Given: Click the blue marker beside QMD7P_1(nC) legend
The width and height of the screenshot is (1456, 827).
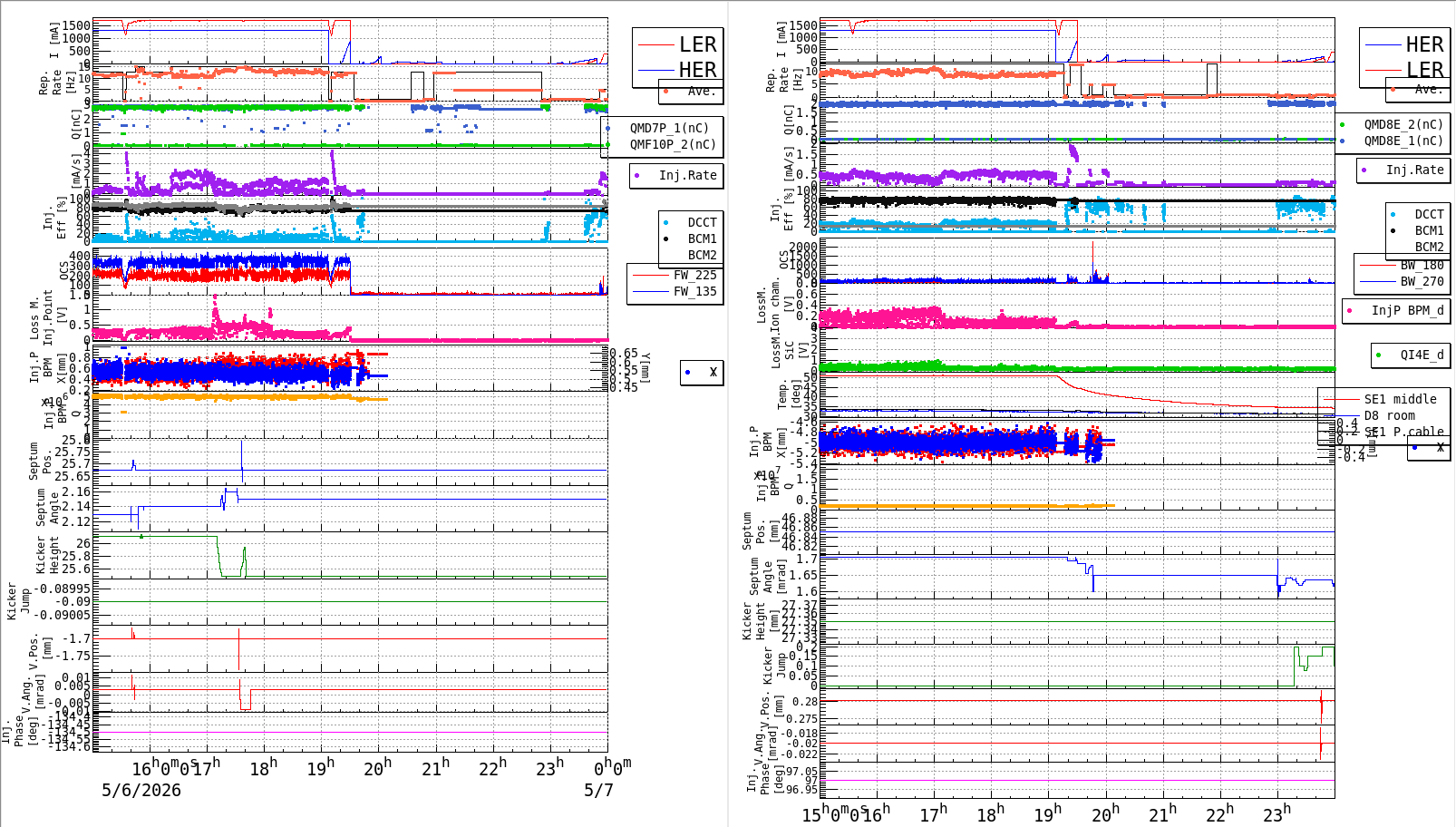Looking at the screenshot, I should (607, 128).
